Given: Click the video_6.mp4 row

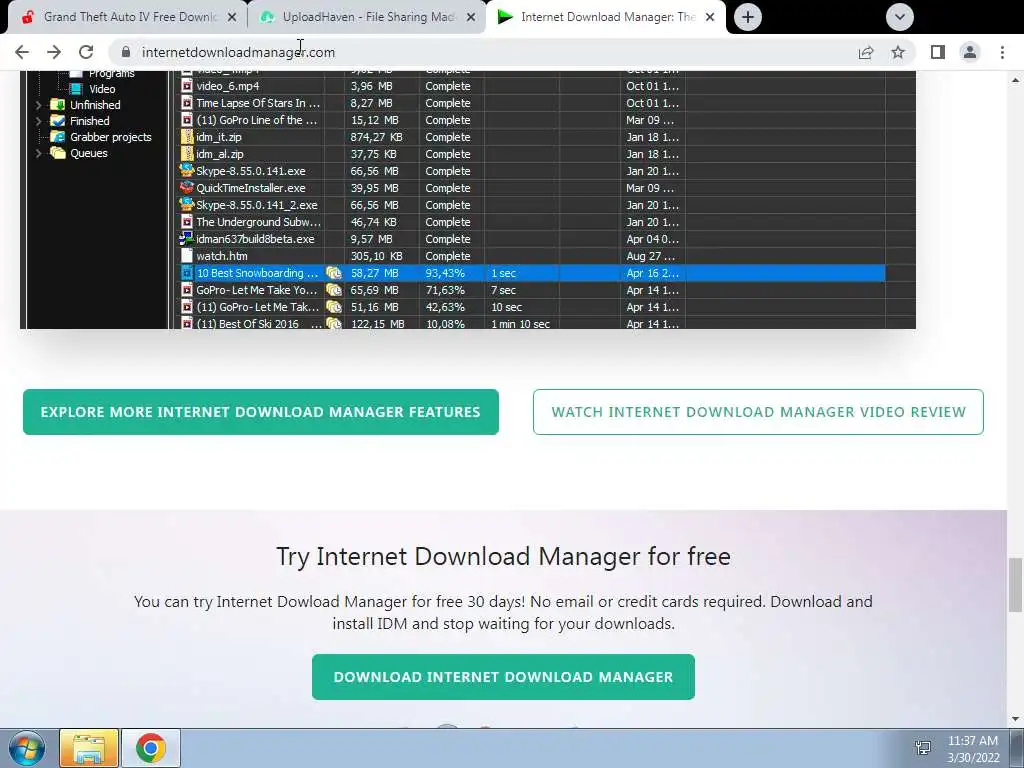Looking at the screenshot, I should [x=532, y=86].
